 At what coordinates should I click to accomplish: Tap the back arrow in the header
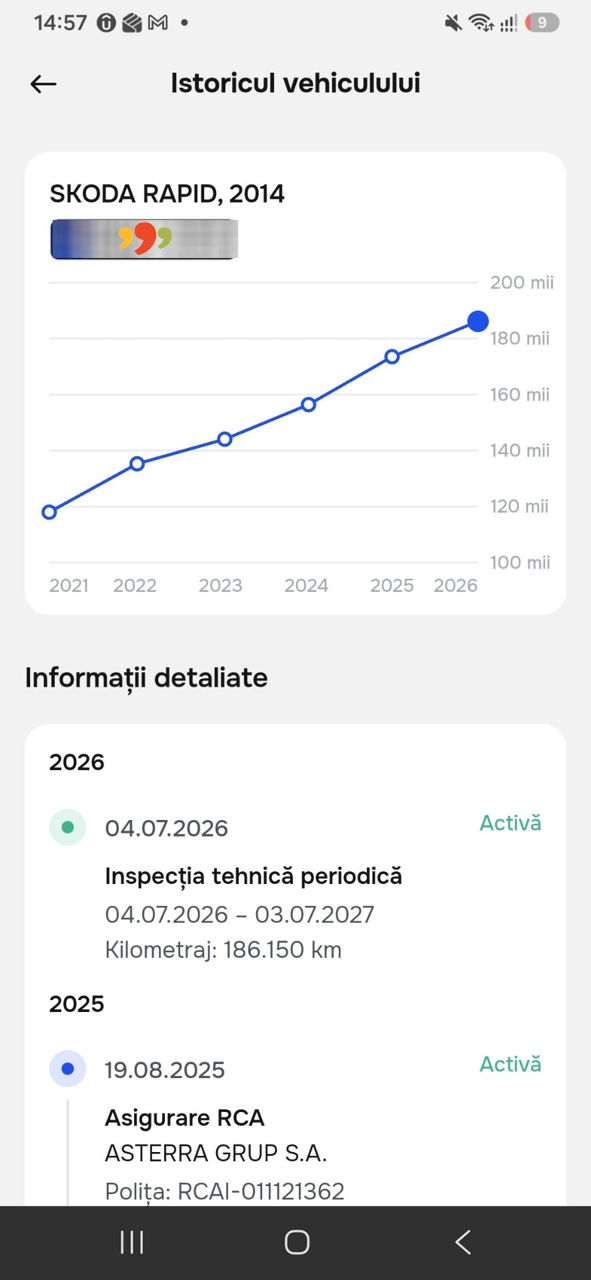[43, 84]
